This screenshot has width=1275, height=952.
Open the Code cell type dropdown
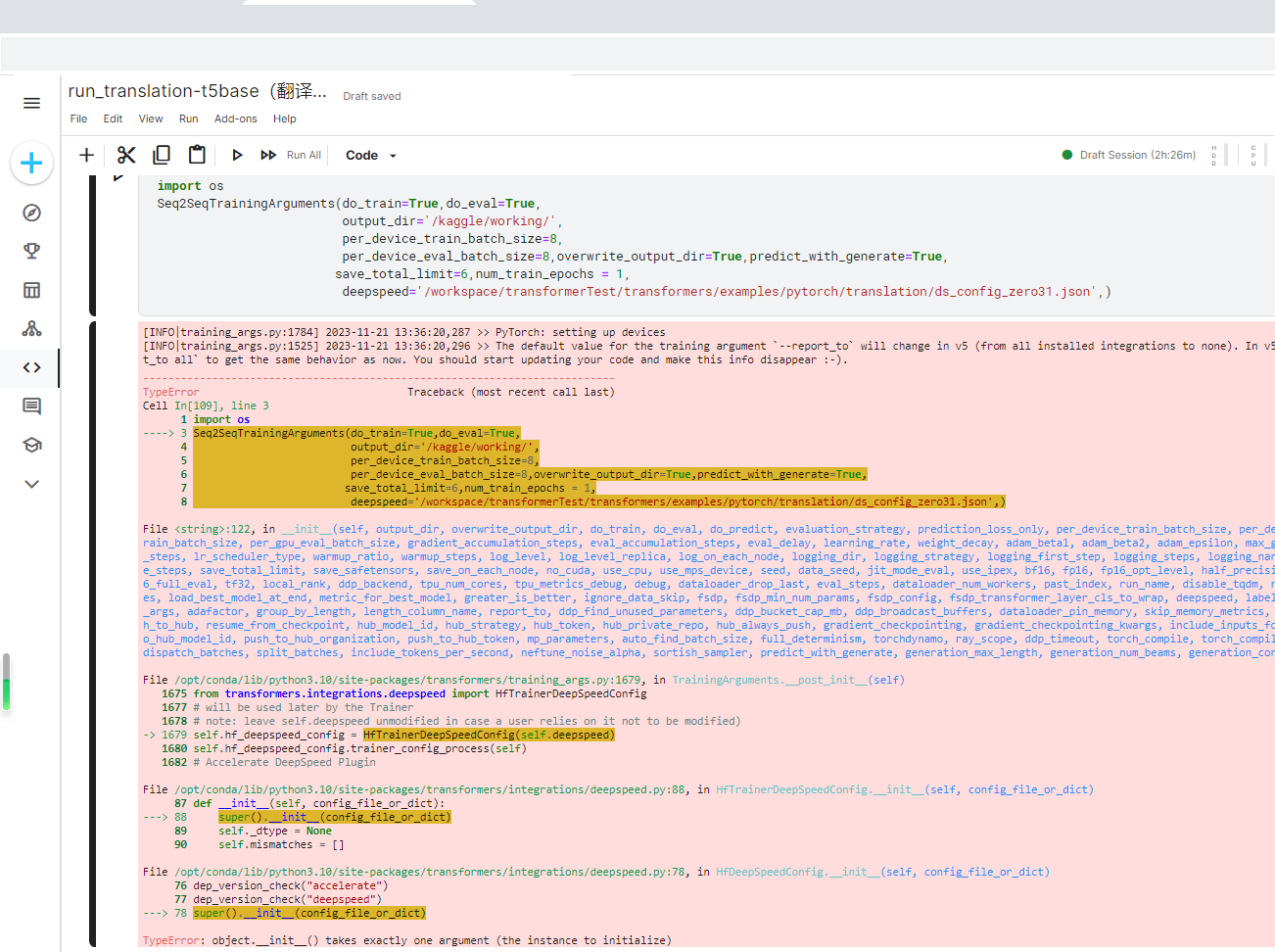coord(371,155)
